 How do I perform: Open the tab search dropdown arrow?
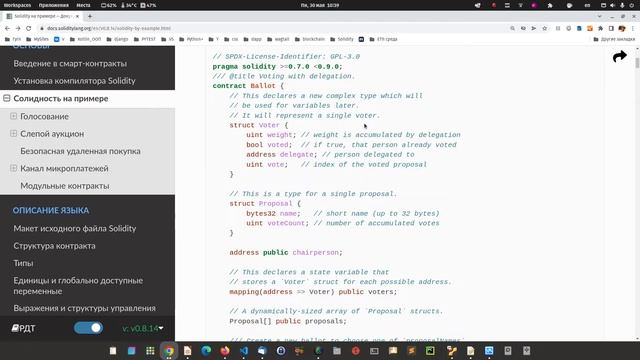(x=600, y=16)
